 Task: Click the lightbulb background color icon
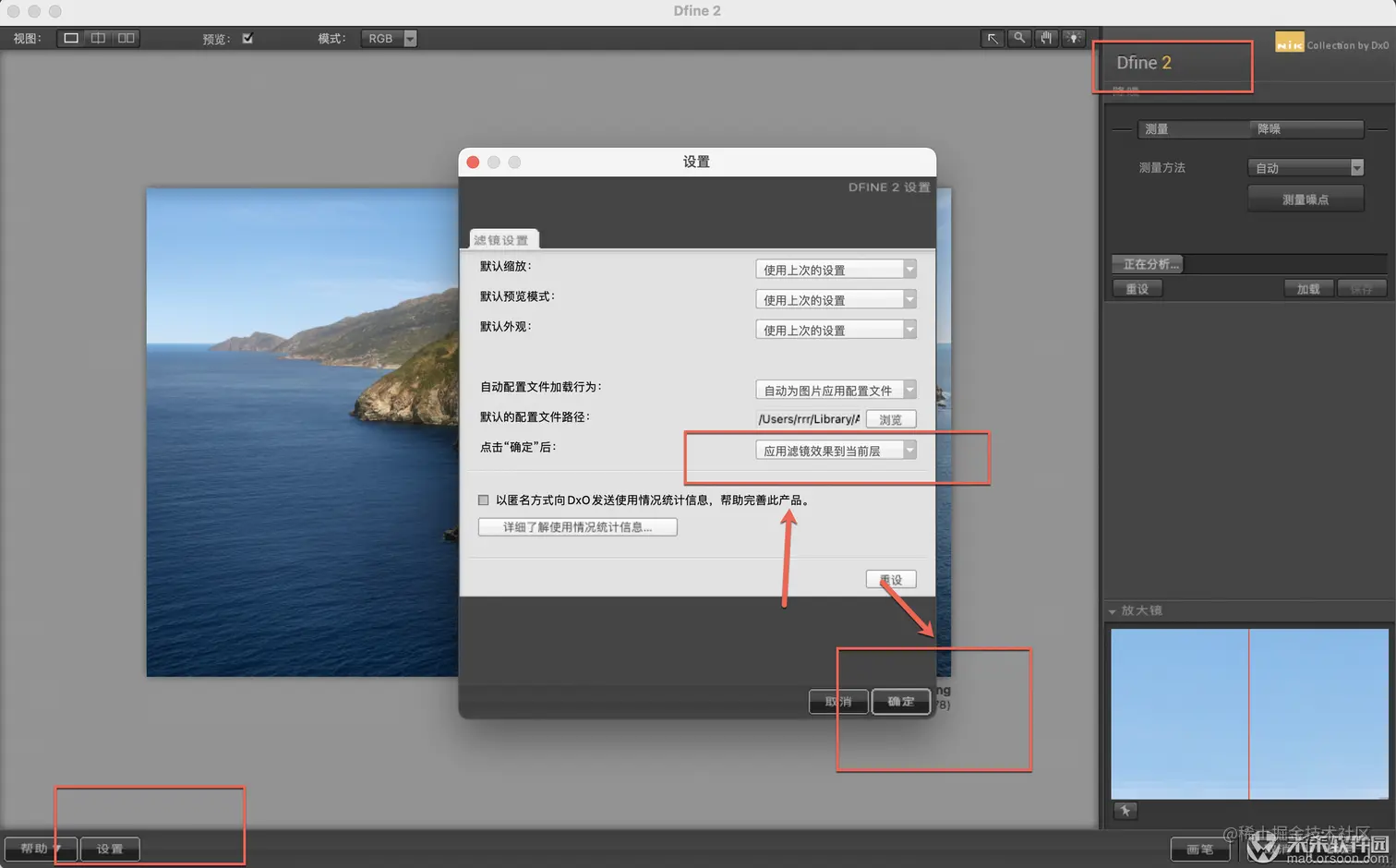click(x=1073, y=38)
